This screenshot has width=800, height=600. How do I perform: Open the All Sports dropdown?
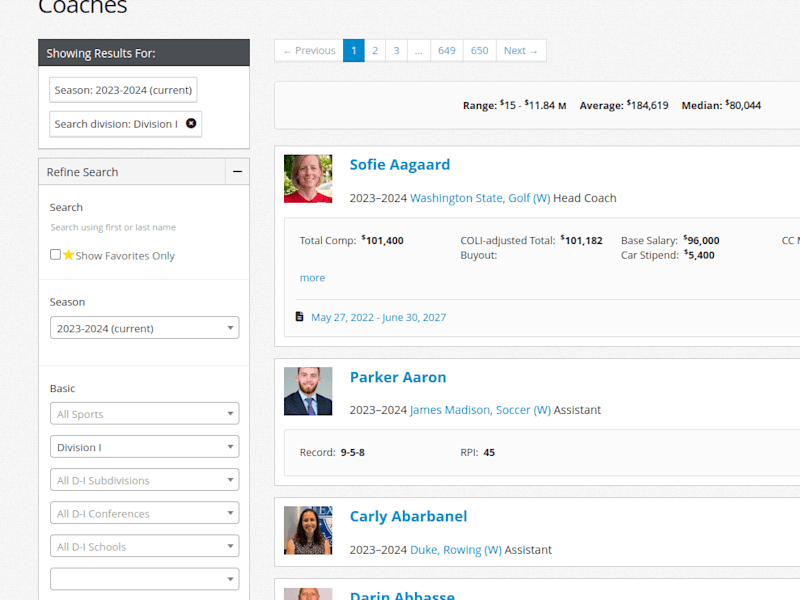[144, 414]
